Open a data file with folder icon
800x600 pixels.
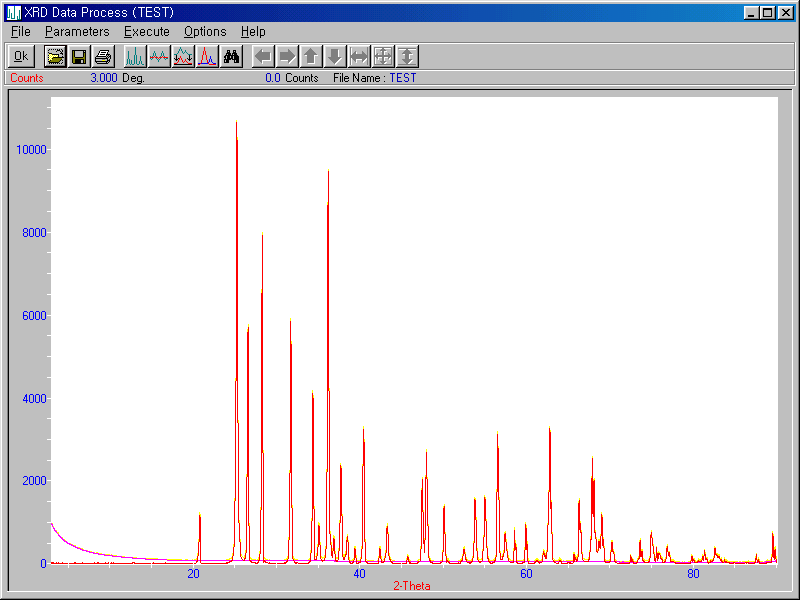pos(55,56)
